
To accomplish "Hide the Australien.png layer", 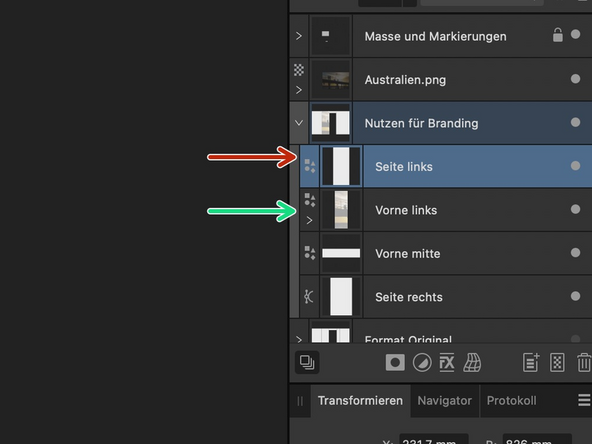I will tap(575, 79).
